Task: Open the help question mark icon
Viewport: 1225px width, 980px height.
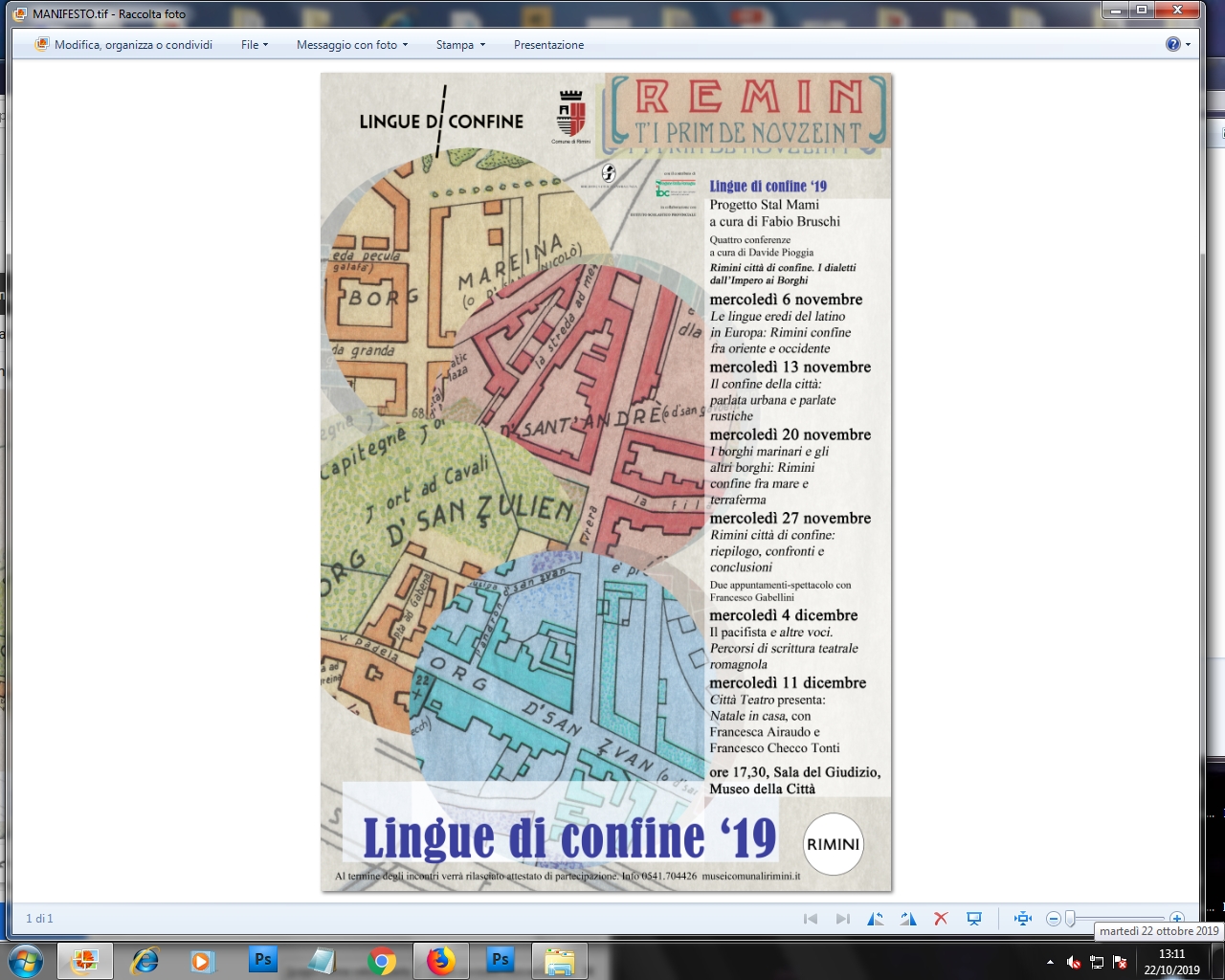Action: click(1172, 44)
